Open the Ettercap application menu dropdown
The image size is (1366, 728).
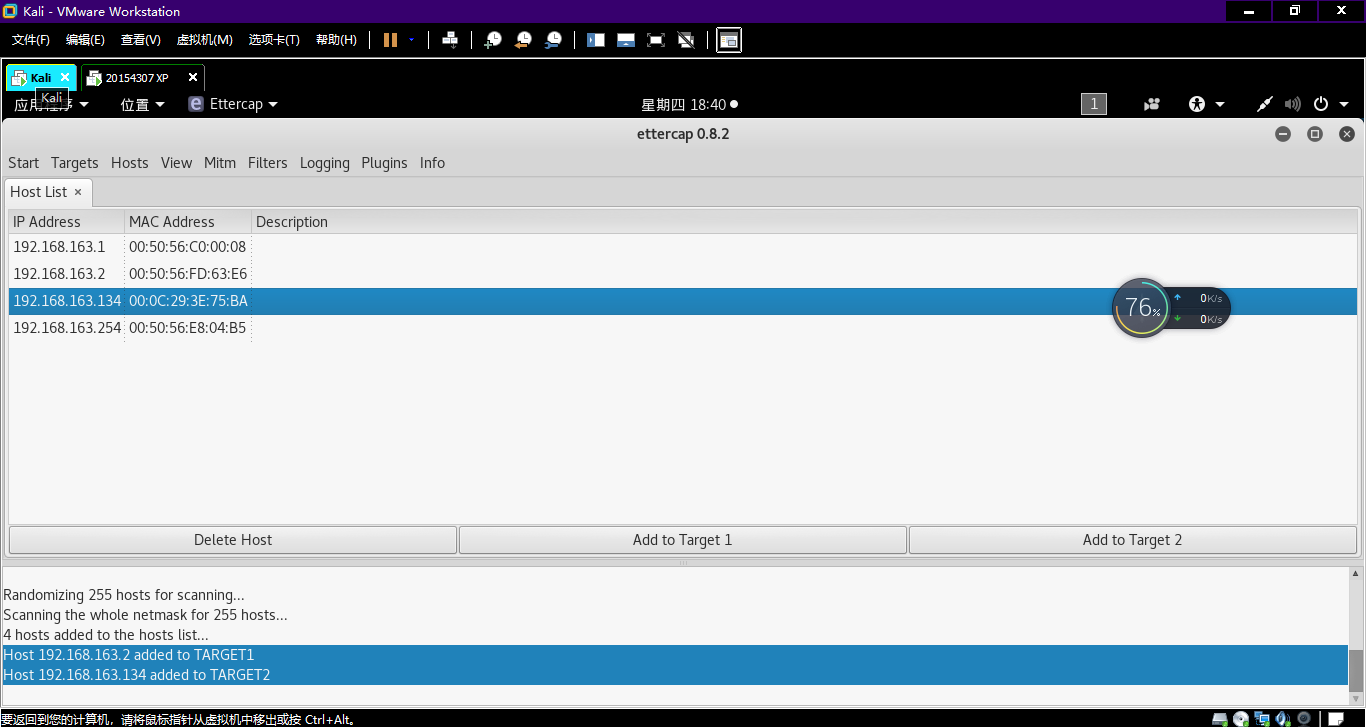pos(233,104)
